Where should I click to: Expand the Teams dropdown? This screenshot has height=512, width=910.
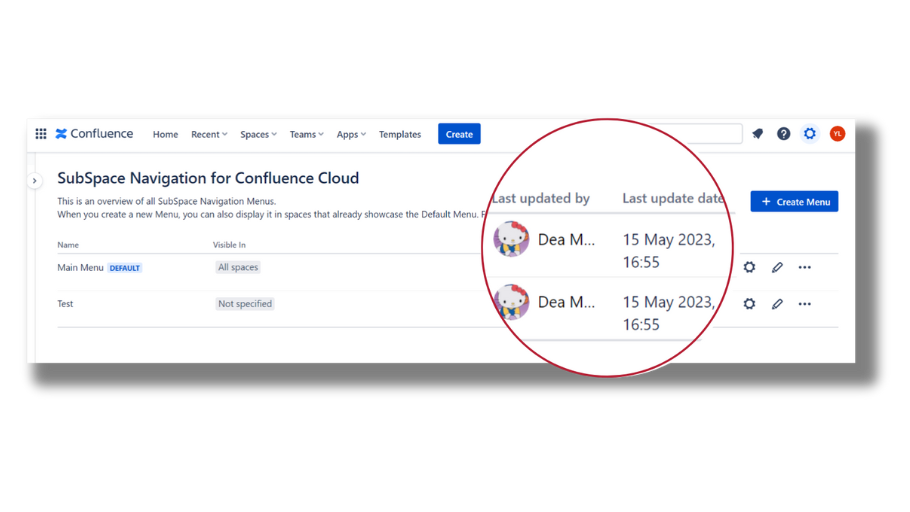pos(306,135)
